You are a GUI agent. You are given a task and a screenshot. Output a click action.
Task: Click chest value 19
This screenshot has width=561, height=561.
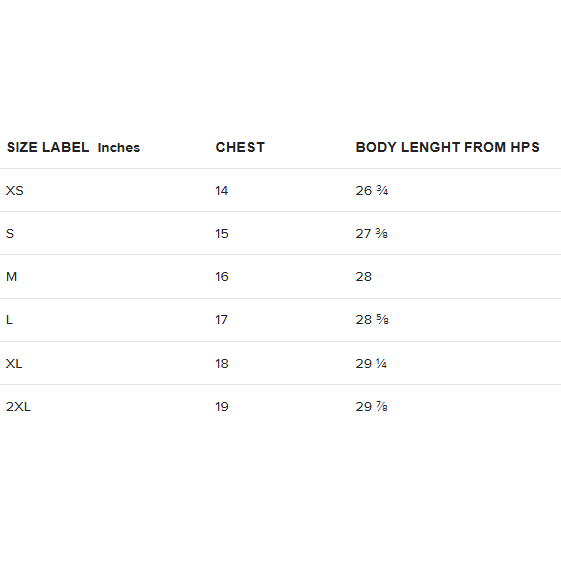(221, 406)
